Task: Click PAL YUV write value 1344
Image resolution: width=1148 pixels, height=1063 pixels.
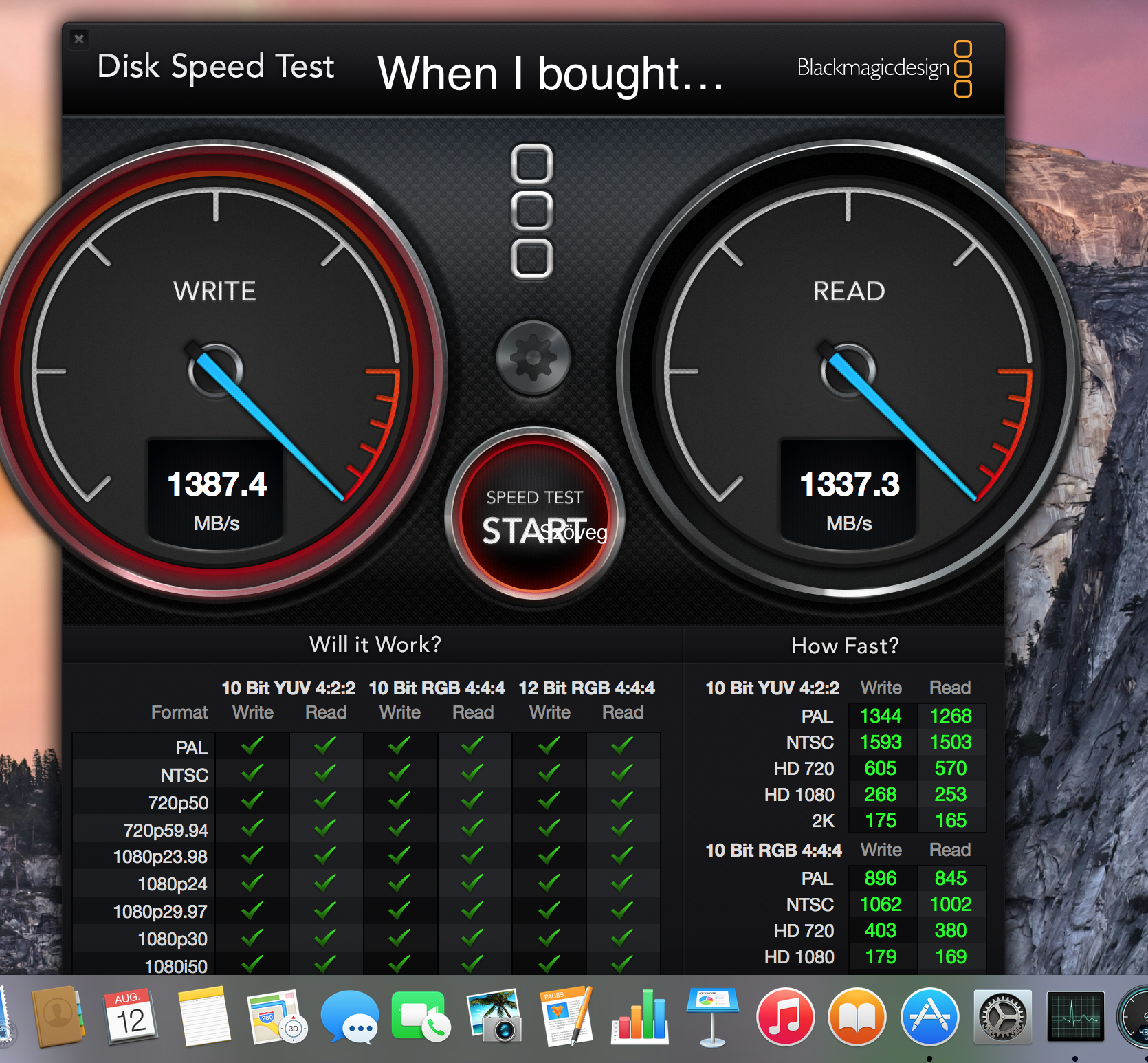Action: [x=881, y=716]
